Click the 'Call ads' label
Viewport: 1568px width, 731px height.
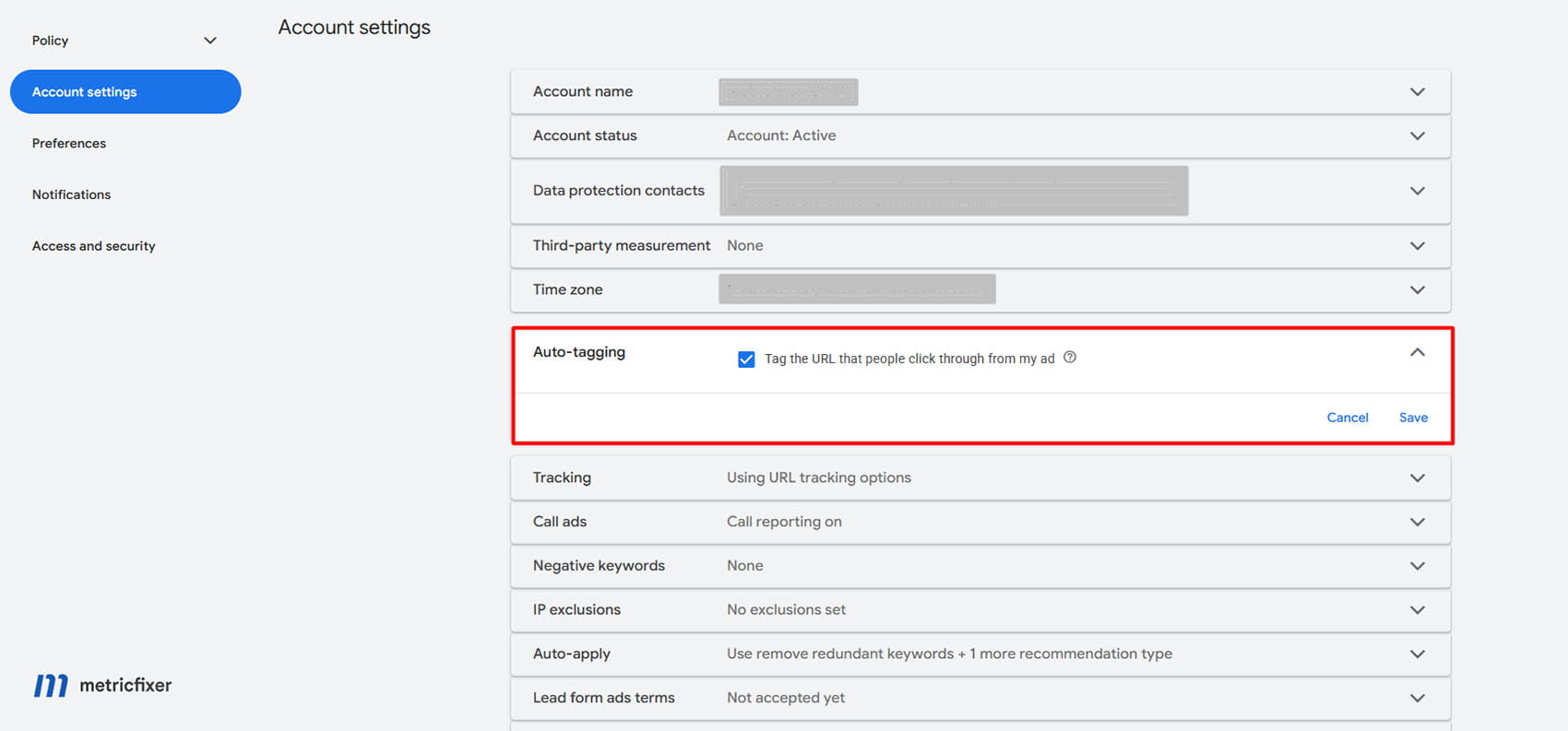coord(560,522)
